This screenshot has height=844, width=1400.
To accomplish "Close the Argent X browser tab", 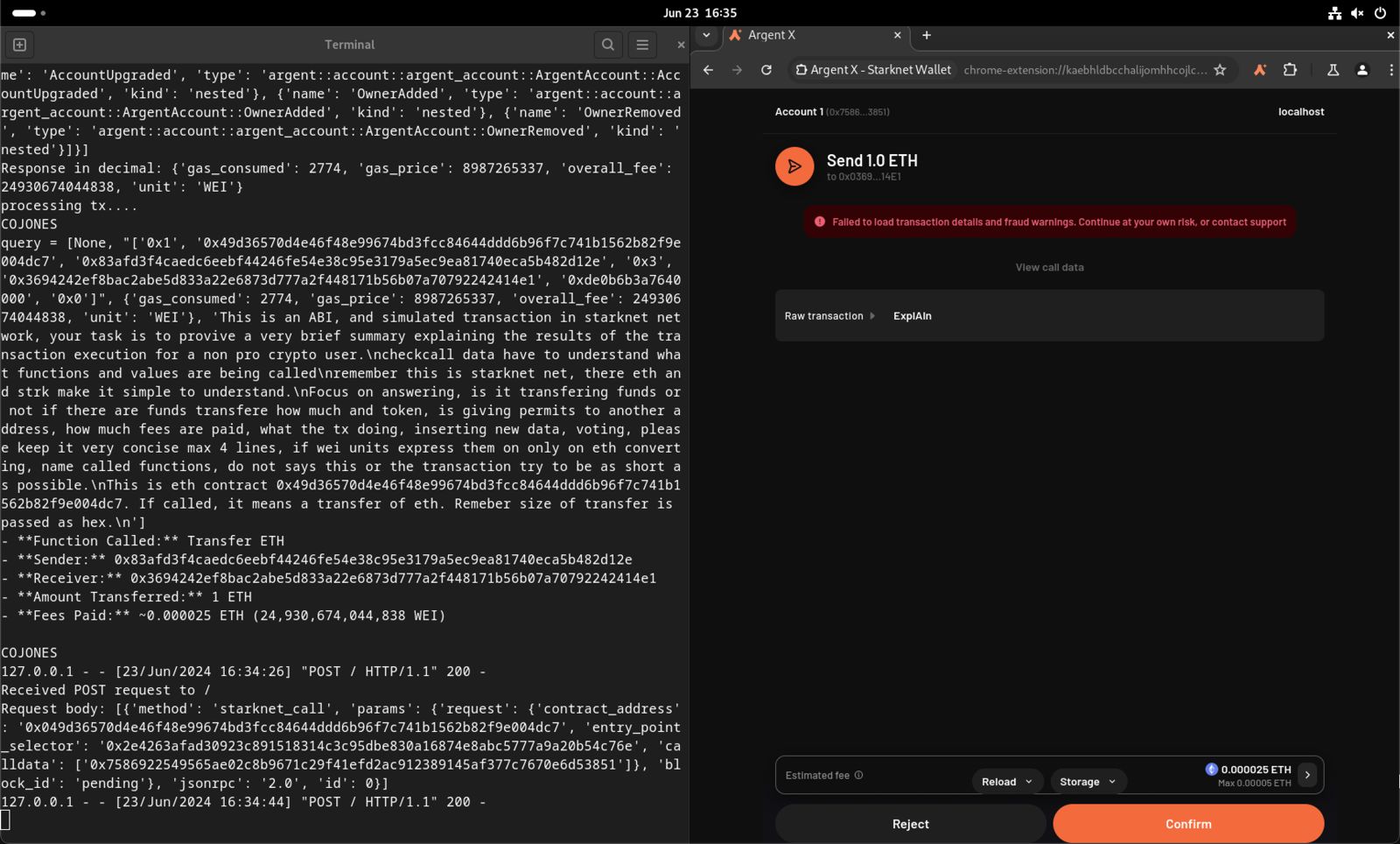I will click(897, 35).
